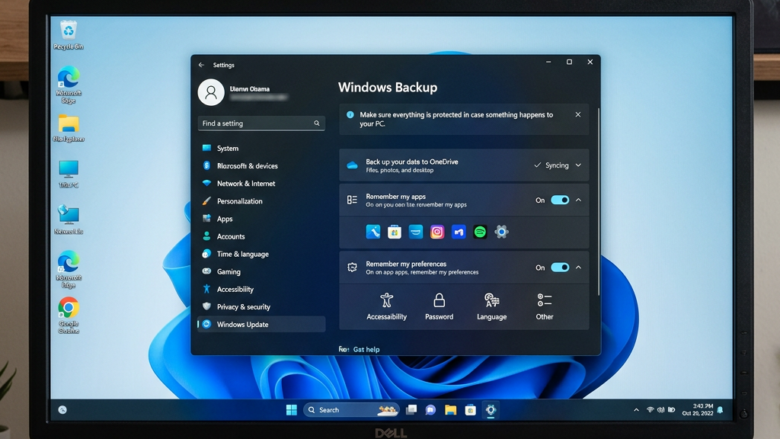
Task: Select the File Explorer folder desktop icon
Action: pos(68,128)
